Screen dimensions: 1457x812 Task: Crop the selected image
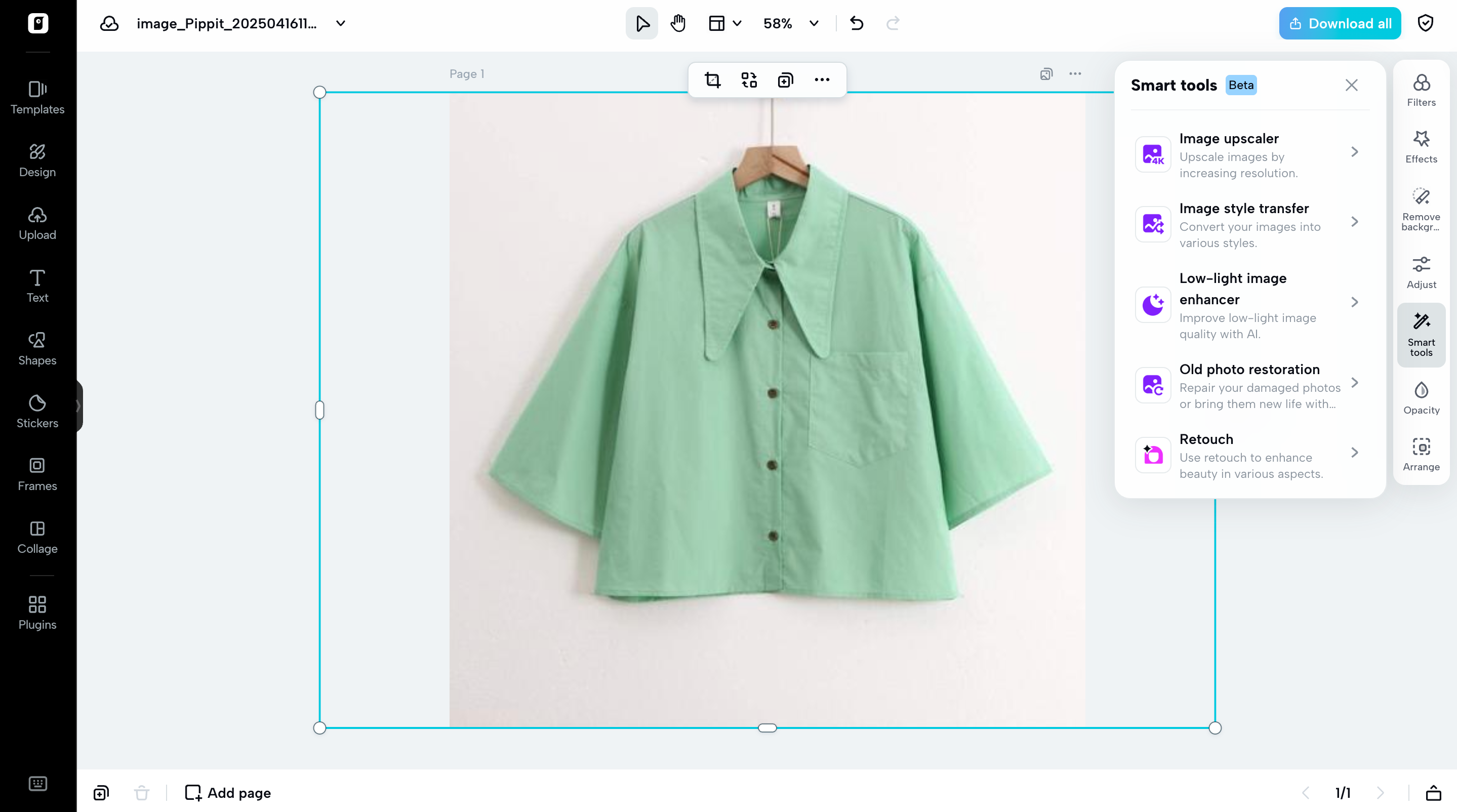click(x=713, y=79)
